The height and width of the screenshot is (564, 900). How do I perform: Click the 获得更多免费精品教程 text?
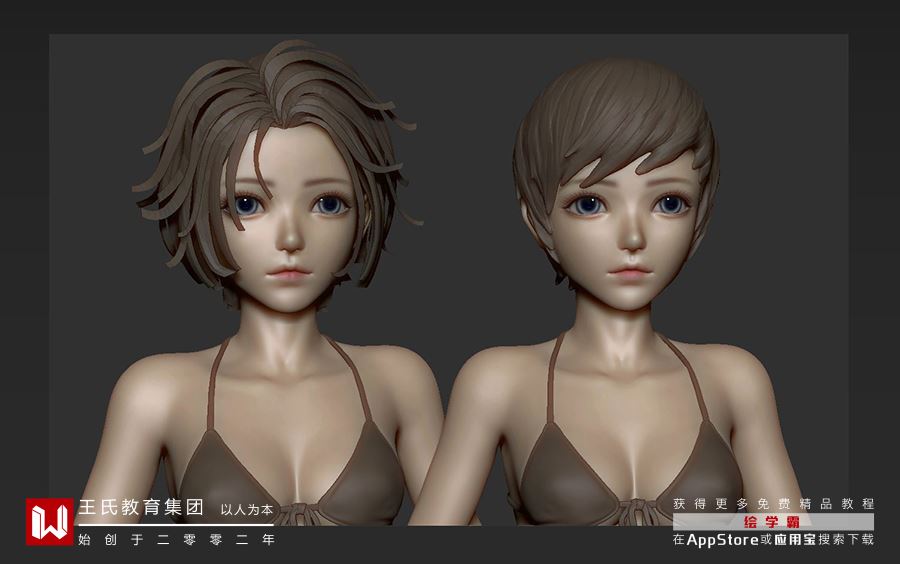tap(774, 504)
